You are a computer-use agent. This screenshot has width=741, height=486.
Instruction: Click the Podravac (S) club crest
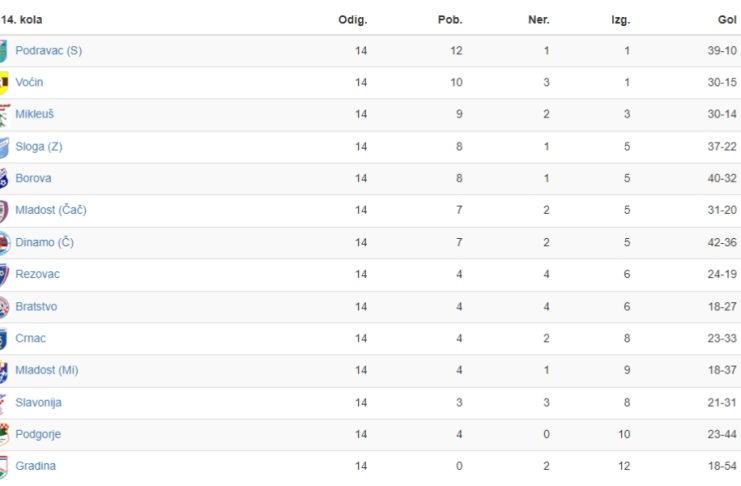click(3, 51)
